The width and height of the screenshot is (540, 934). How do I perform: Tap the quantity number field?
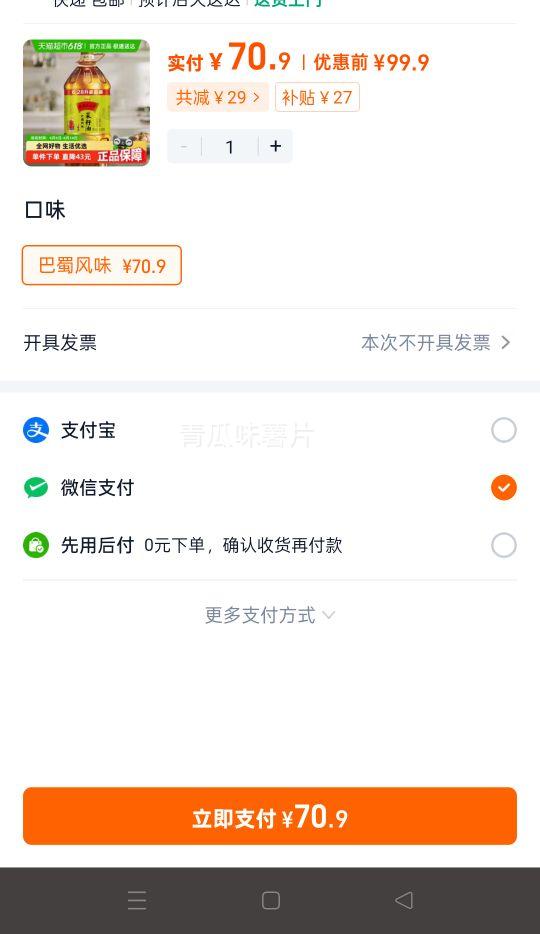pyautogui.click(x=230, y=146)
